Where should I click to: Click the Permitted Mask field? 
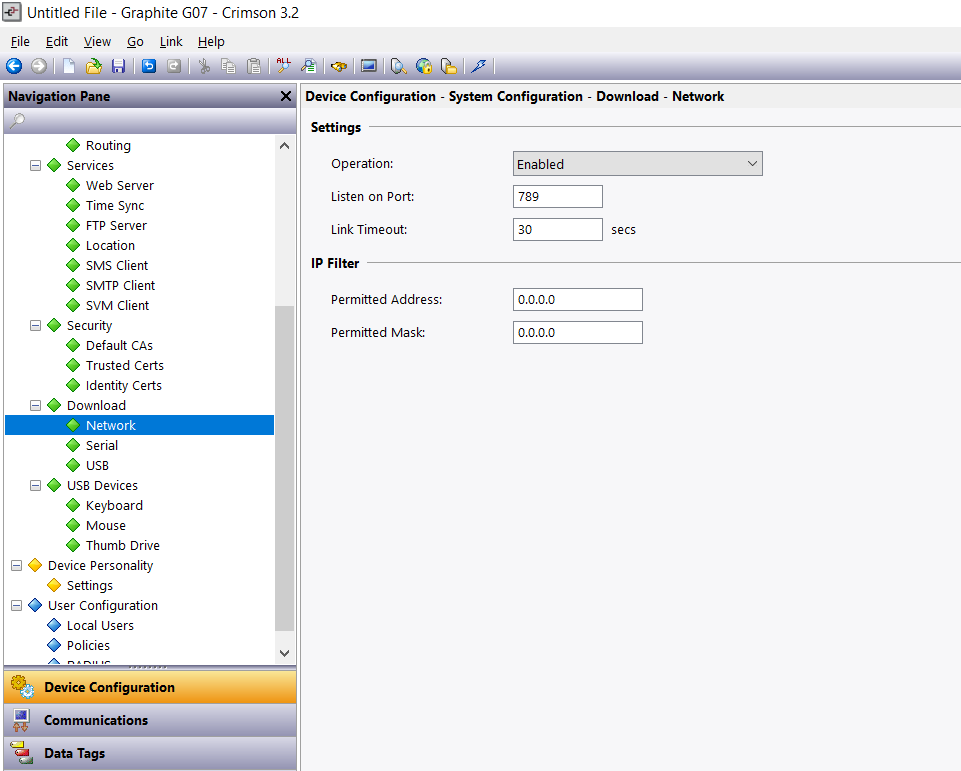click(x=577, y=333)
